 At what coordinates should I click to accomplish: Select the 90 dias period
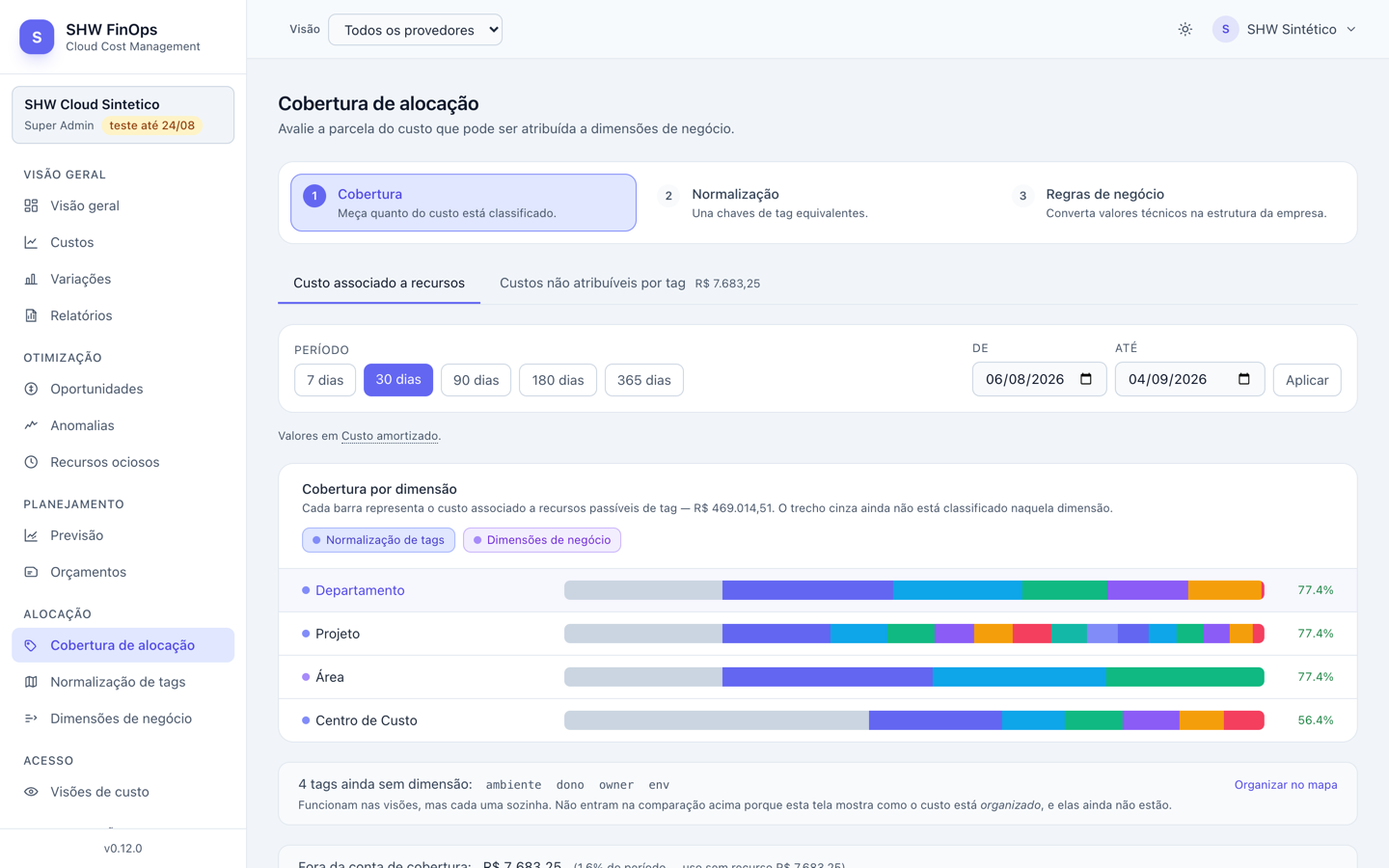coord(476,380)
